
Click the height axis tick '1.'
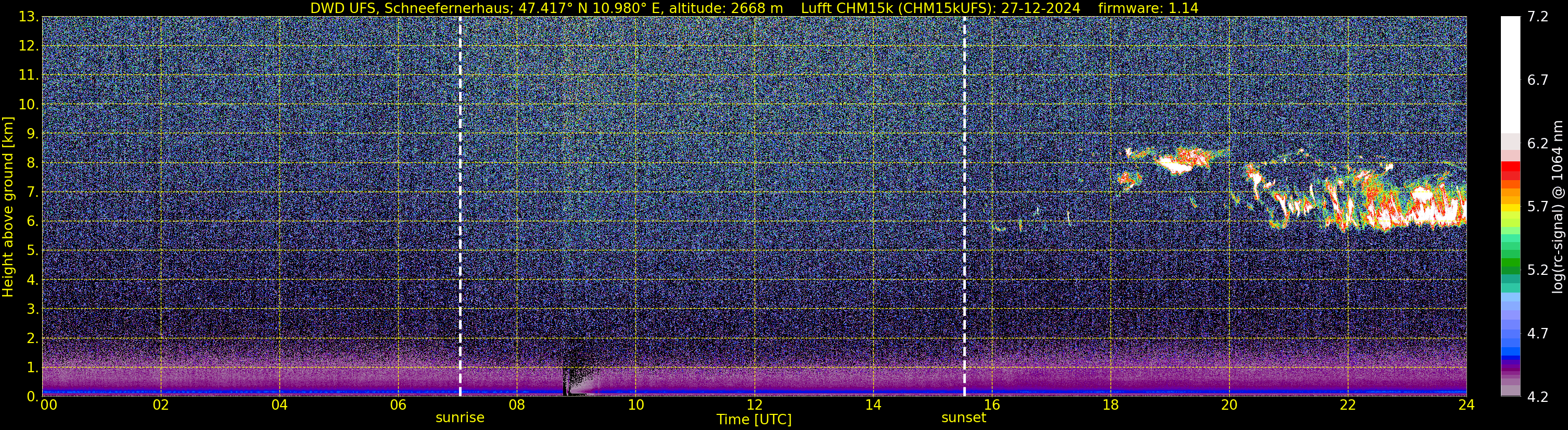pos(33,368)
